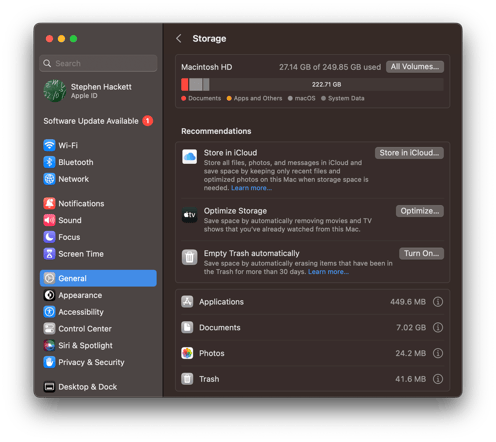The image size is (496, 442).
Task: Click the 222.71 GB free space bar
Action: (x=326, y=84)
